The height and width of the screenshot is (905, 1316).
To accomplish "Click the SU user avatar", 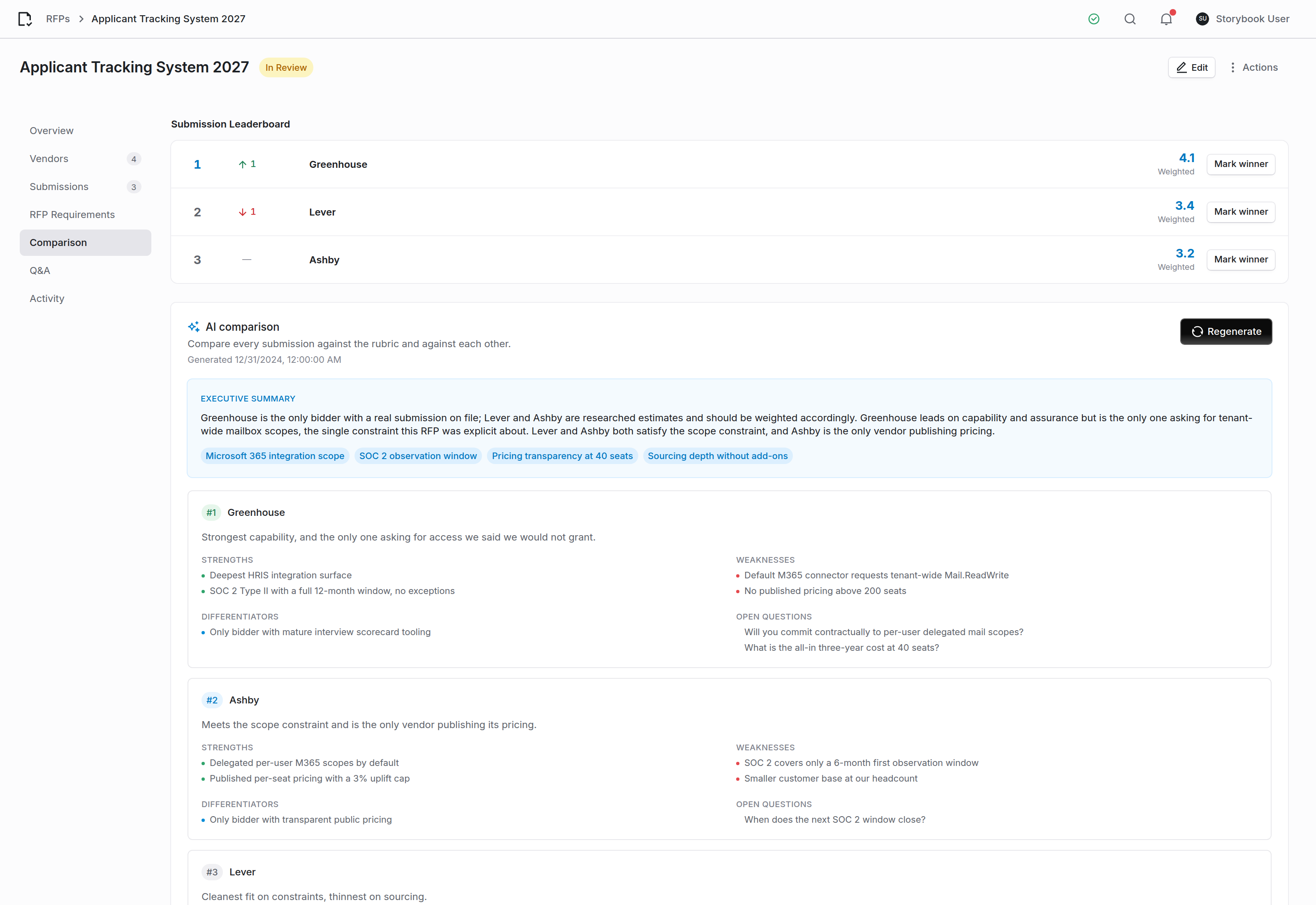I will point(1202,19).
